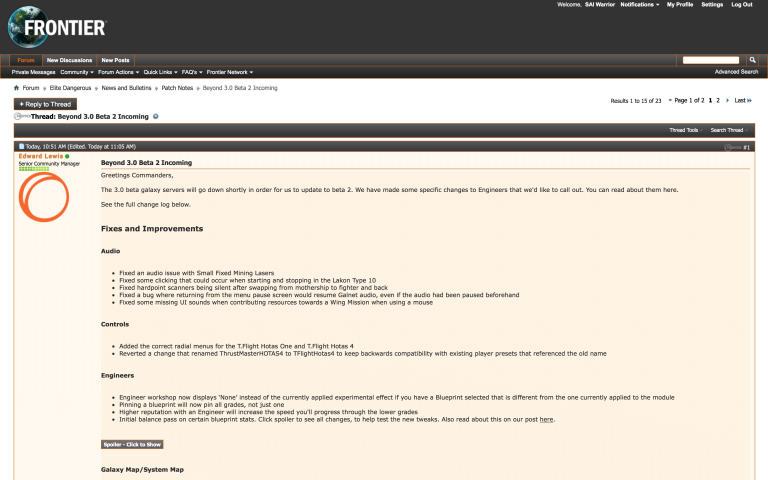
Task: Go to page 2 of the thread
Action: point(718,100)
